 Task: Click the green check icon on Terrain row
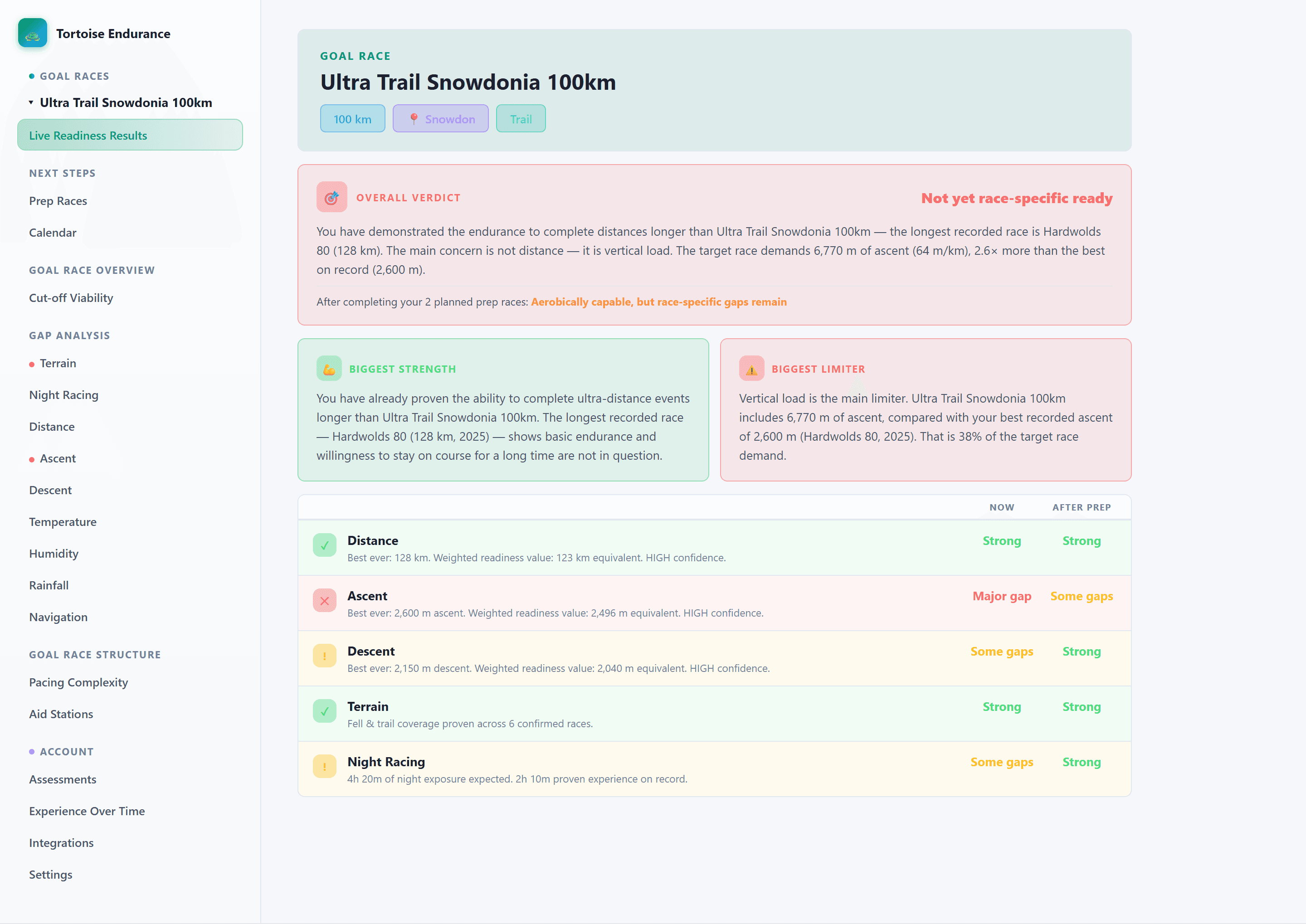coord(324,710)
